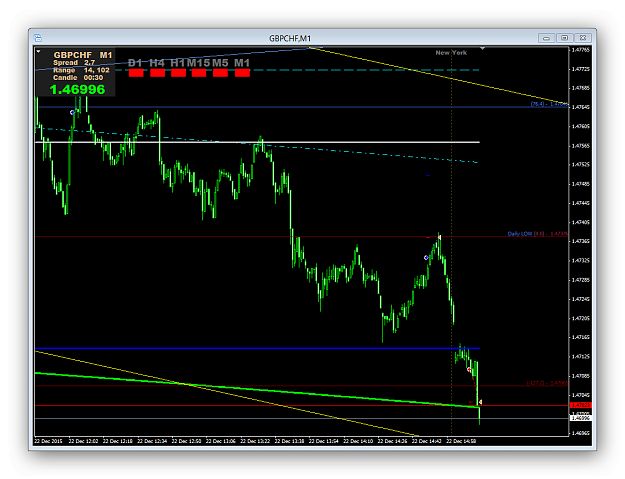Open the chart window system menu icon

[38, 38]
